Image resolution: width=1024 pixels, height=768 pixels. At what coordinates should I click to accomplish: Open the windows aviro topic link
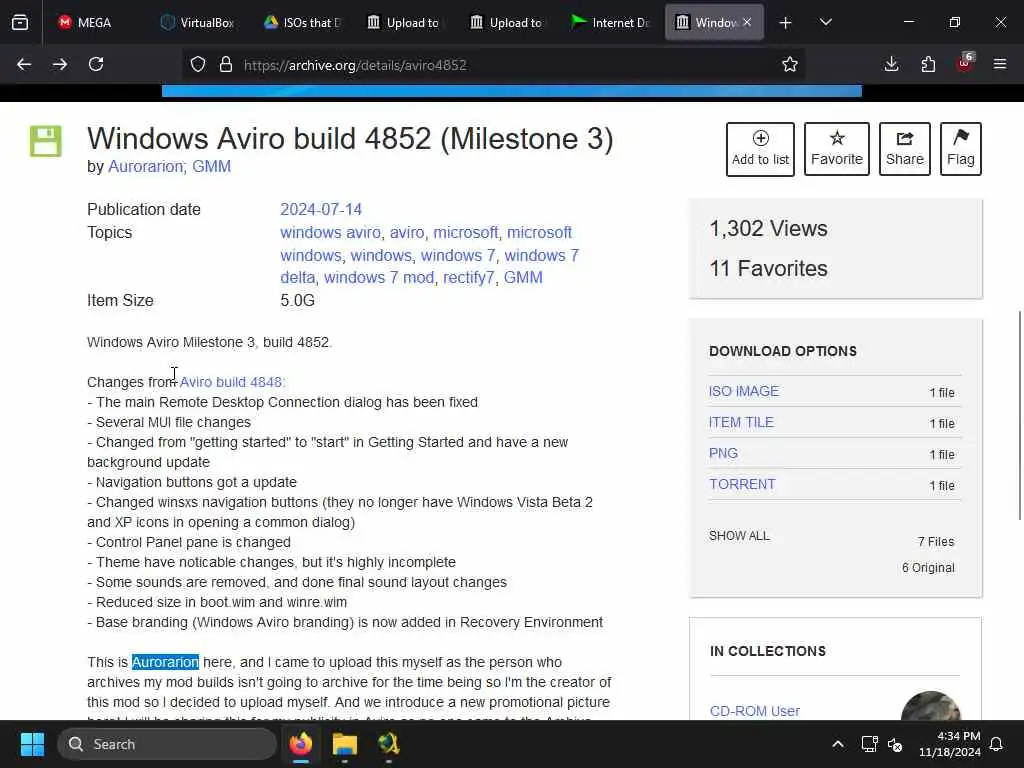click(330, 232)
